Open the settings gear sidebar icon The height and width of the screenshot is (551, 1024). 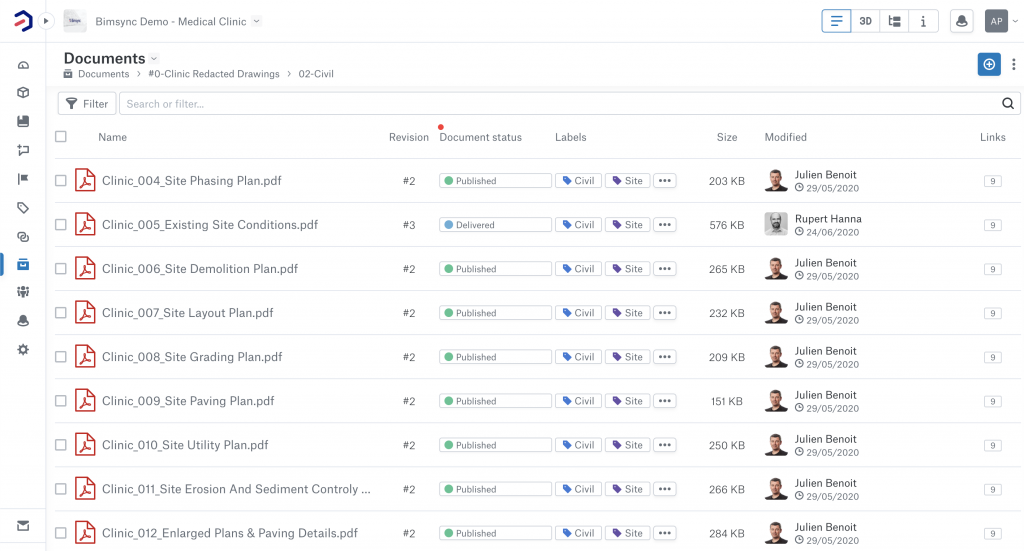pos(23,350)
